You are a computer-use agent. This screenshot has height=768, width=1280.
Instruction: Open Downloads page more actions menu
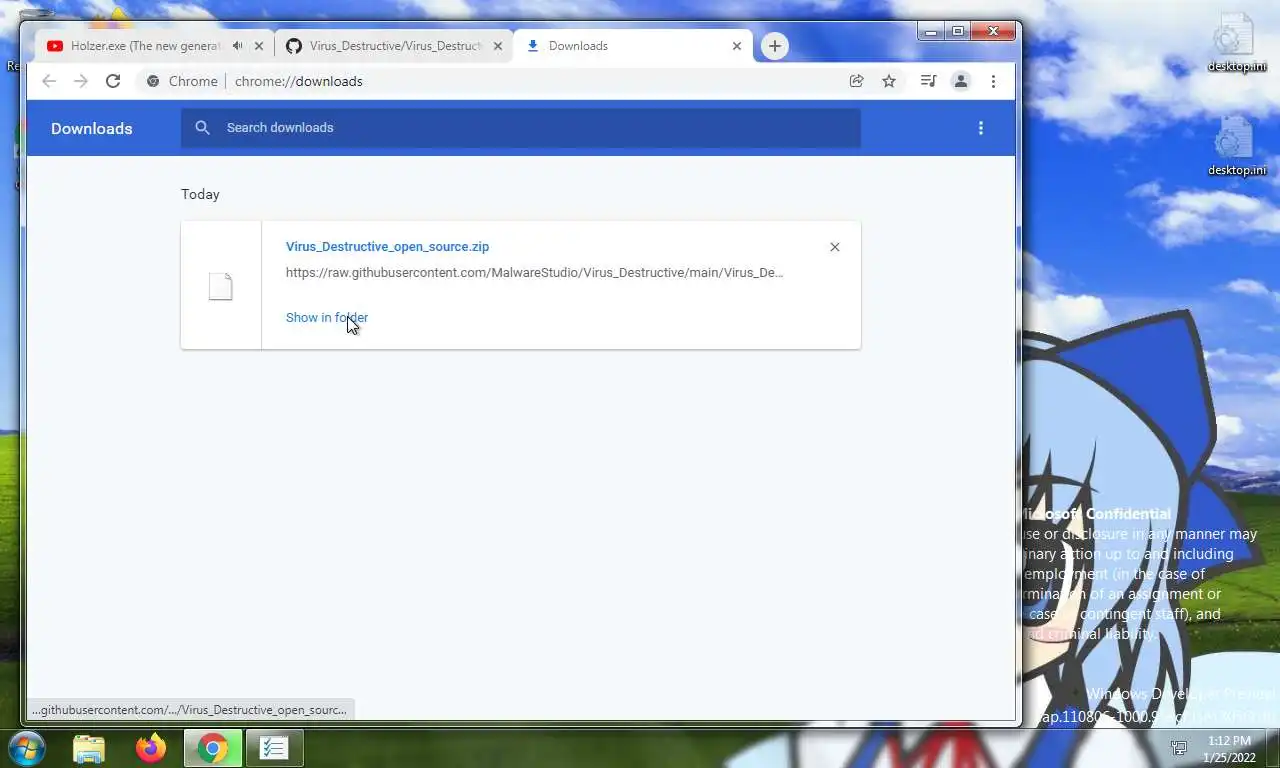pos(981,128)
